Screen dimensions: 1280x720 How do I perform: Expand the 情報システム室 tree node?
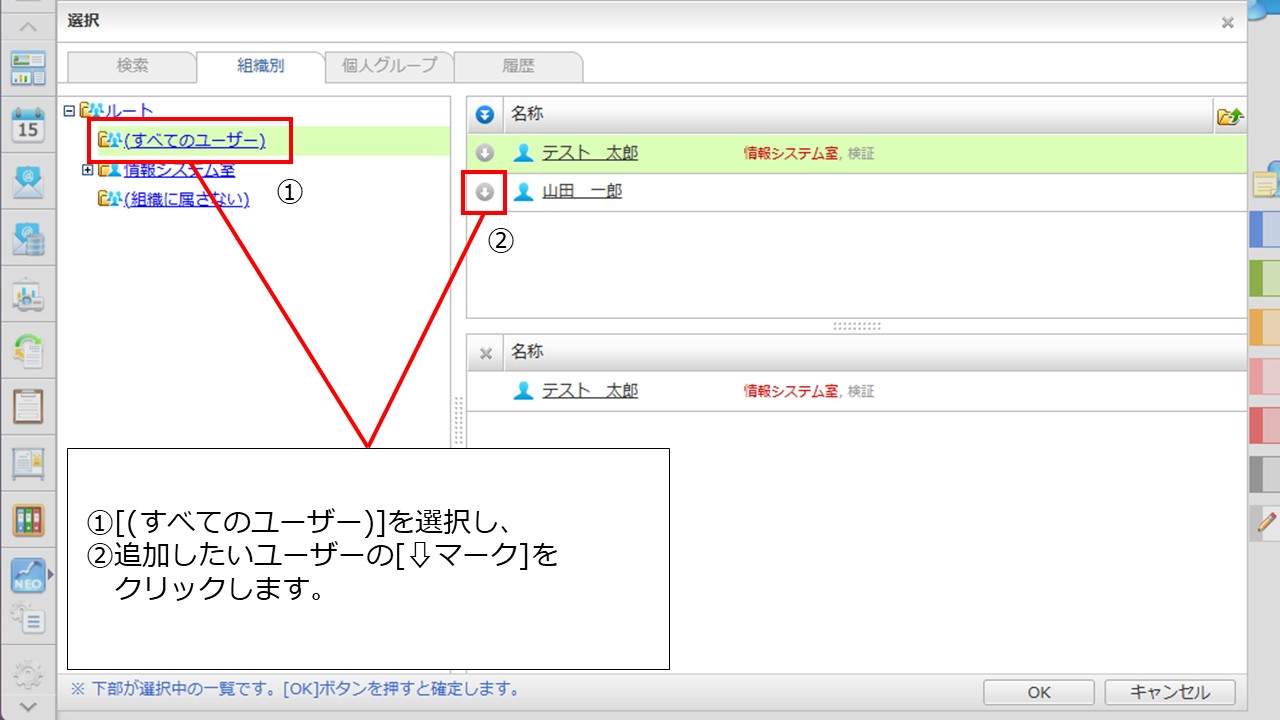click(87, 170)
